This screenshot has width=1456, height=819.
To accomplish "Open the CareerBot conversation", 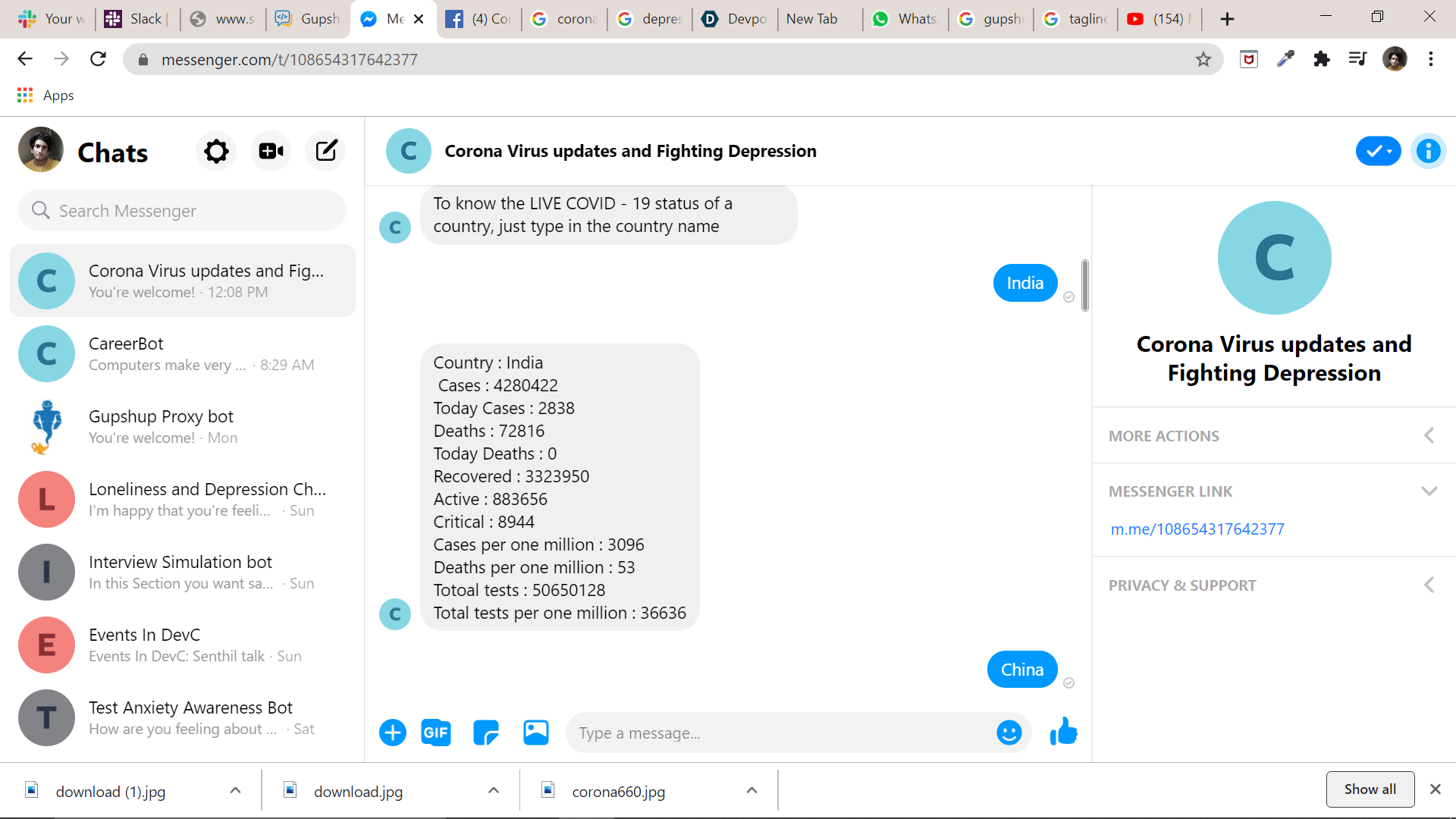I will pos(182,354).
